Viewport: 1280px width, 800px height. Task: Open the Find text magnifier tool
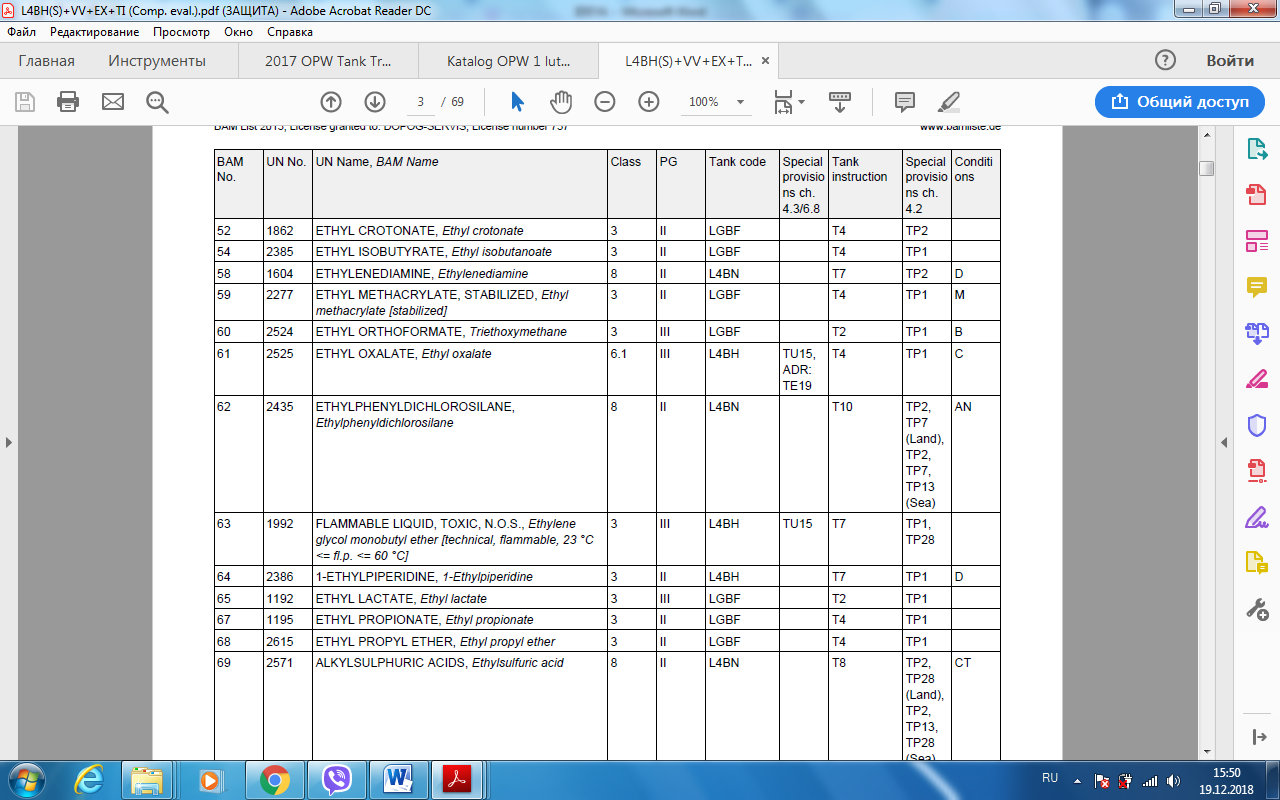tap(157, 101)
